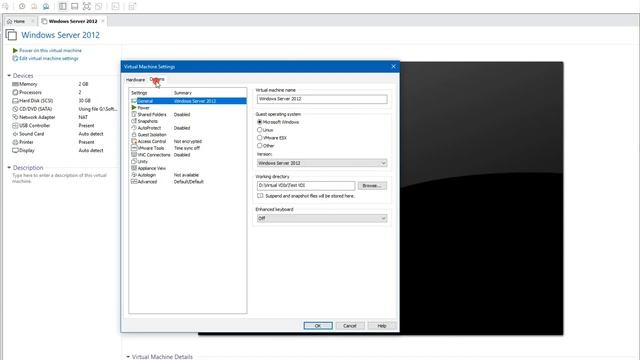640x360 pixels.
Task: Click CD/DVD (SATA) device entry
Action: click(35, 109)
